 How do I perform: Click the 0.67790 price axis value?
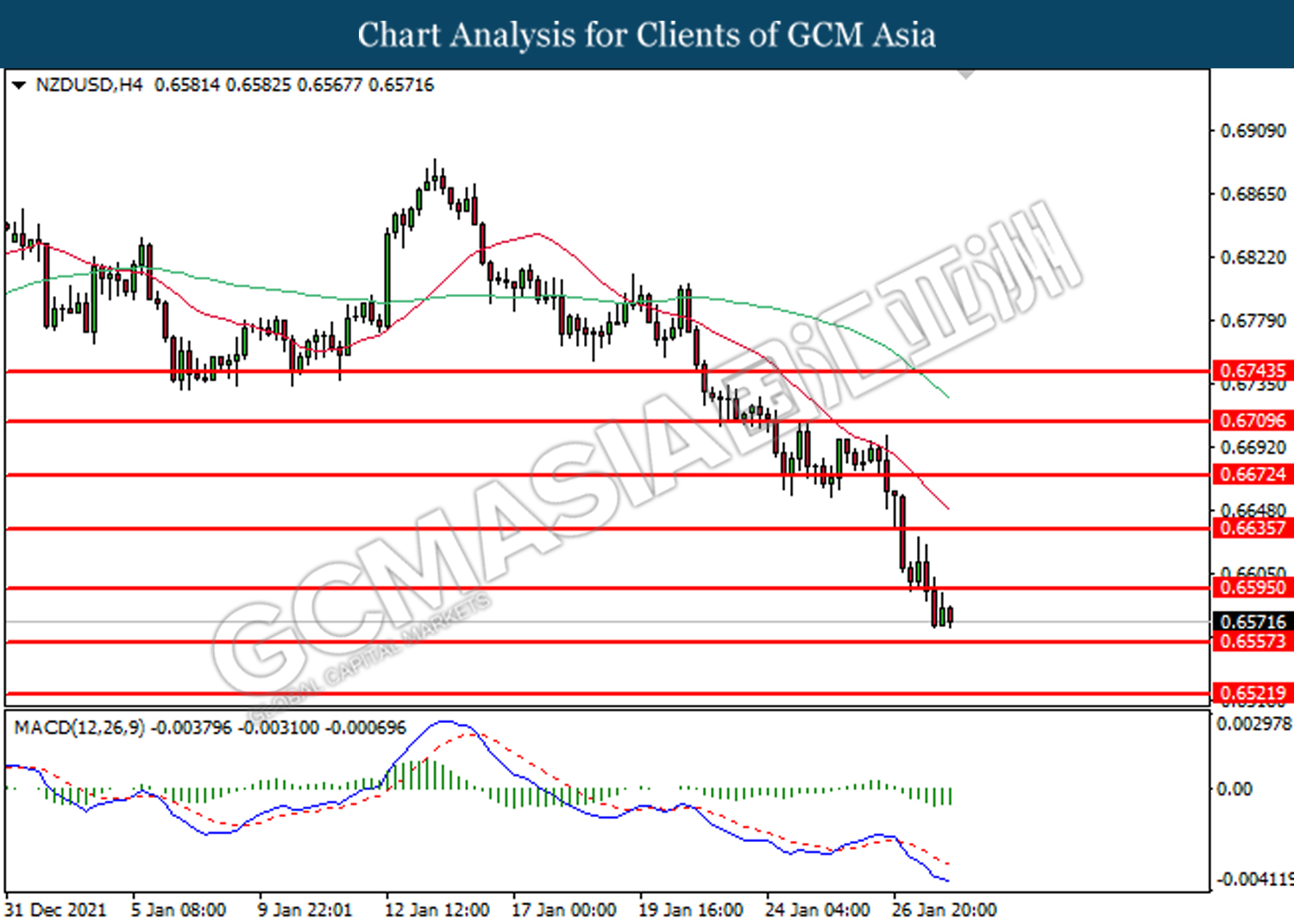1253,321
